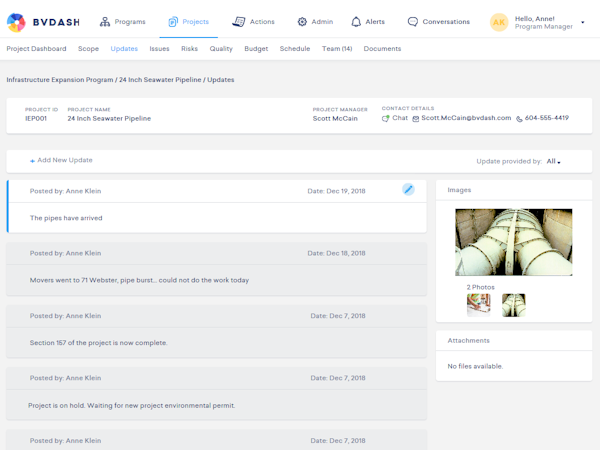Edit the Dec 19 update with pencil icon

408,189
